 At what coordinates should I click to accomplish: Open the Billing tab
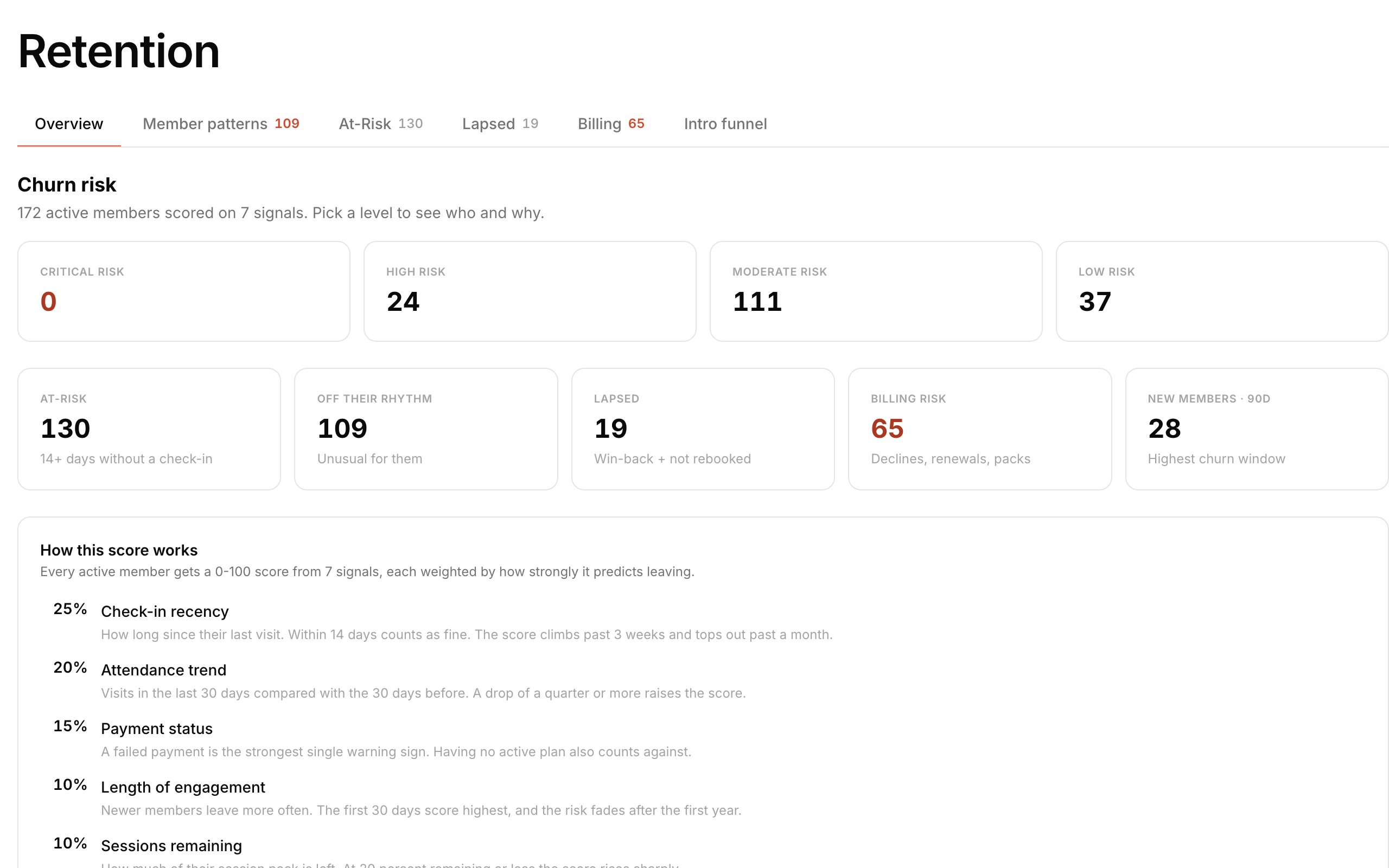(611, 124)
